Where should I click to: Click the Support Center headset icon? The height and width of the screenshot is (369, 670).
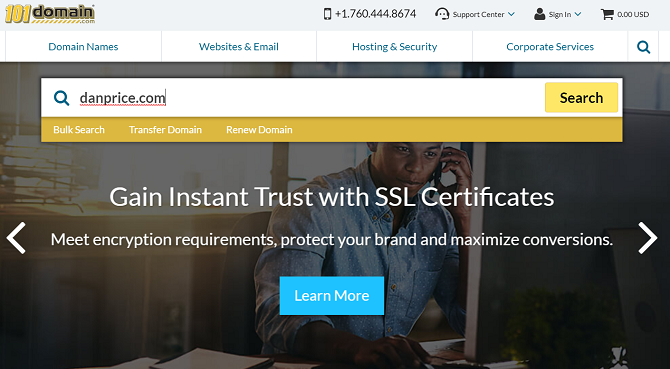442,14
